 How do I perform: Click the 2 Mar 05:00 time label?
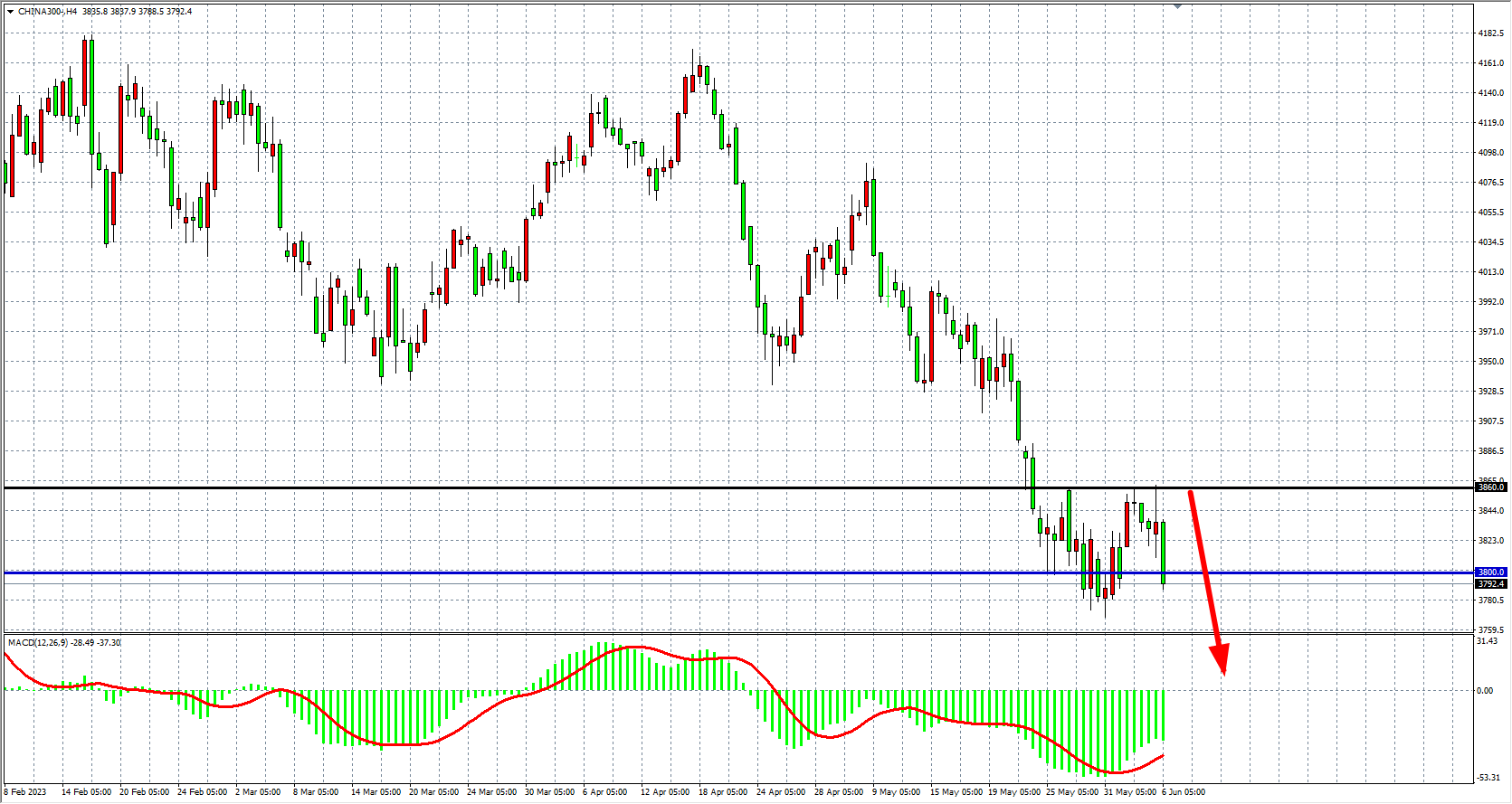tap(259, 792)
